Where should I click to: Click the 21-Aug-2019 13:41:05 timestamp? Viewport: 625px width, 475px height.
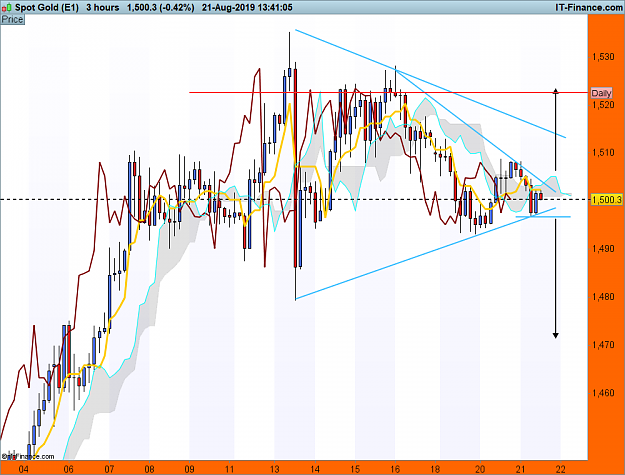coord(247,7)
